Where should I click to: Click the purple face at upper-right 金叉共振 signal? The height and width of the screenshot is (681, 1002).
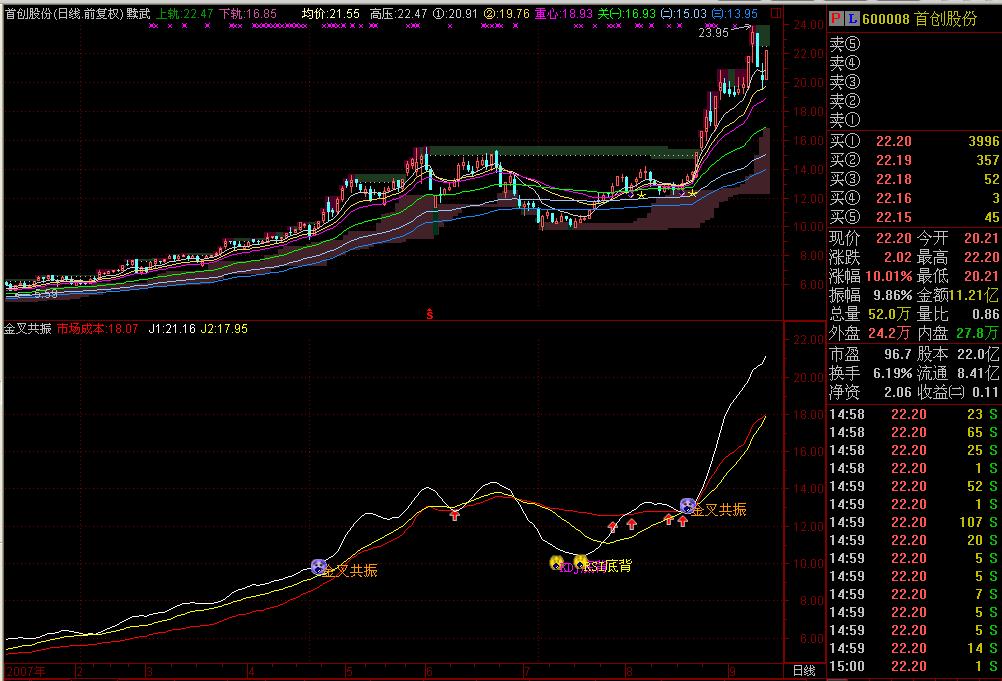[x=688, y=506]
